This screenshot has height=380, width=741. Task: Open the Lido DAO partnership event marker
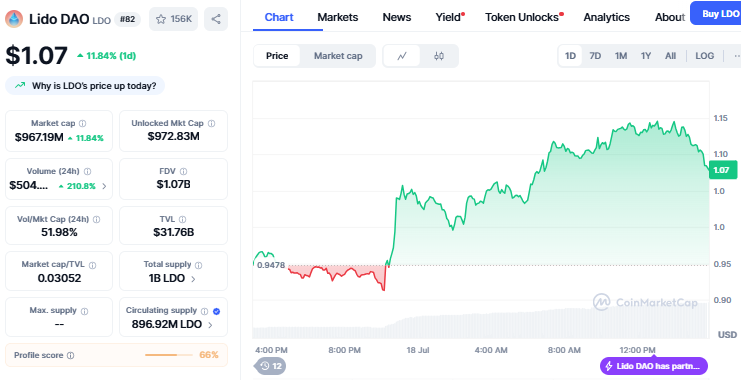pos(654,366)
